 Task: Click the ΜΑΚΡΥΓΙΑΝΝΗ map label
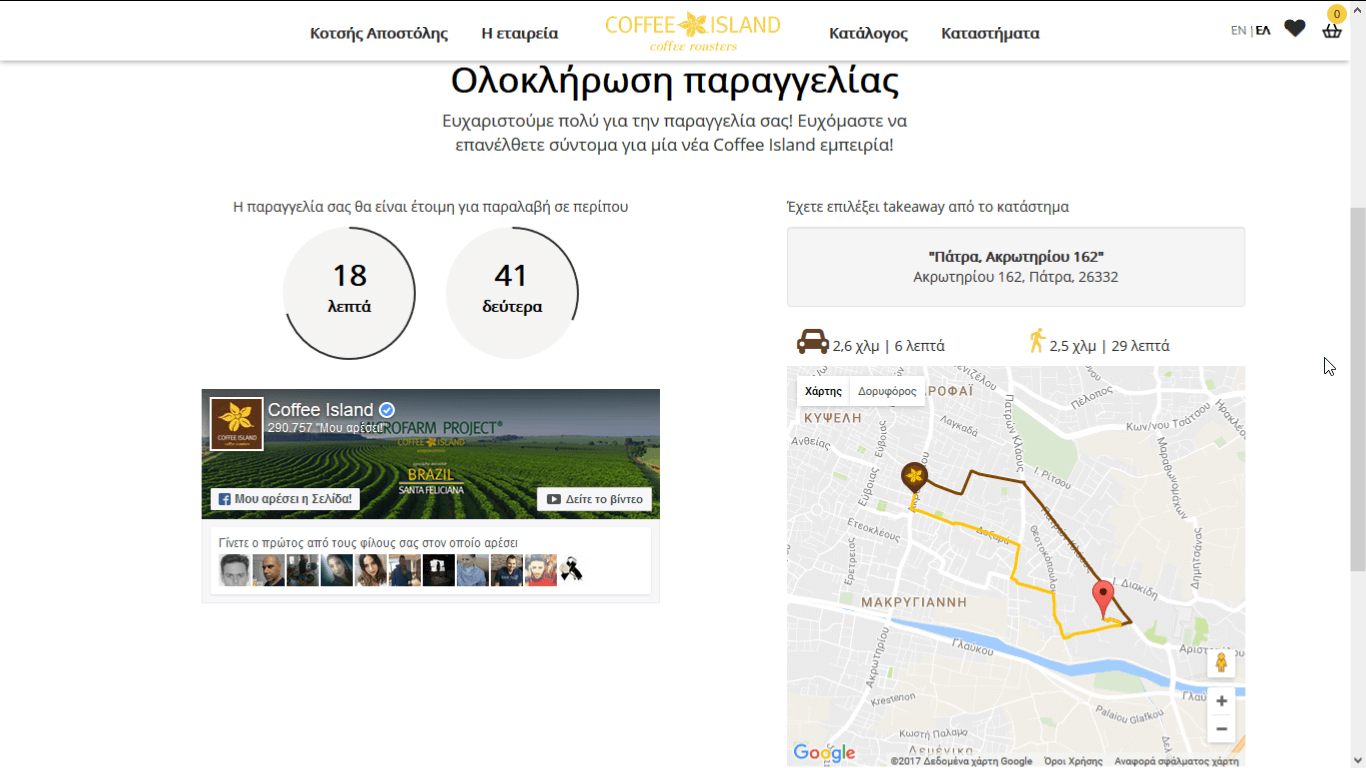pyautogui.click(x=914, y=602)
